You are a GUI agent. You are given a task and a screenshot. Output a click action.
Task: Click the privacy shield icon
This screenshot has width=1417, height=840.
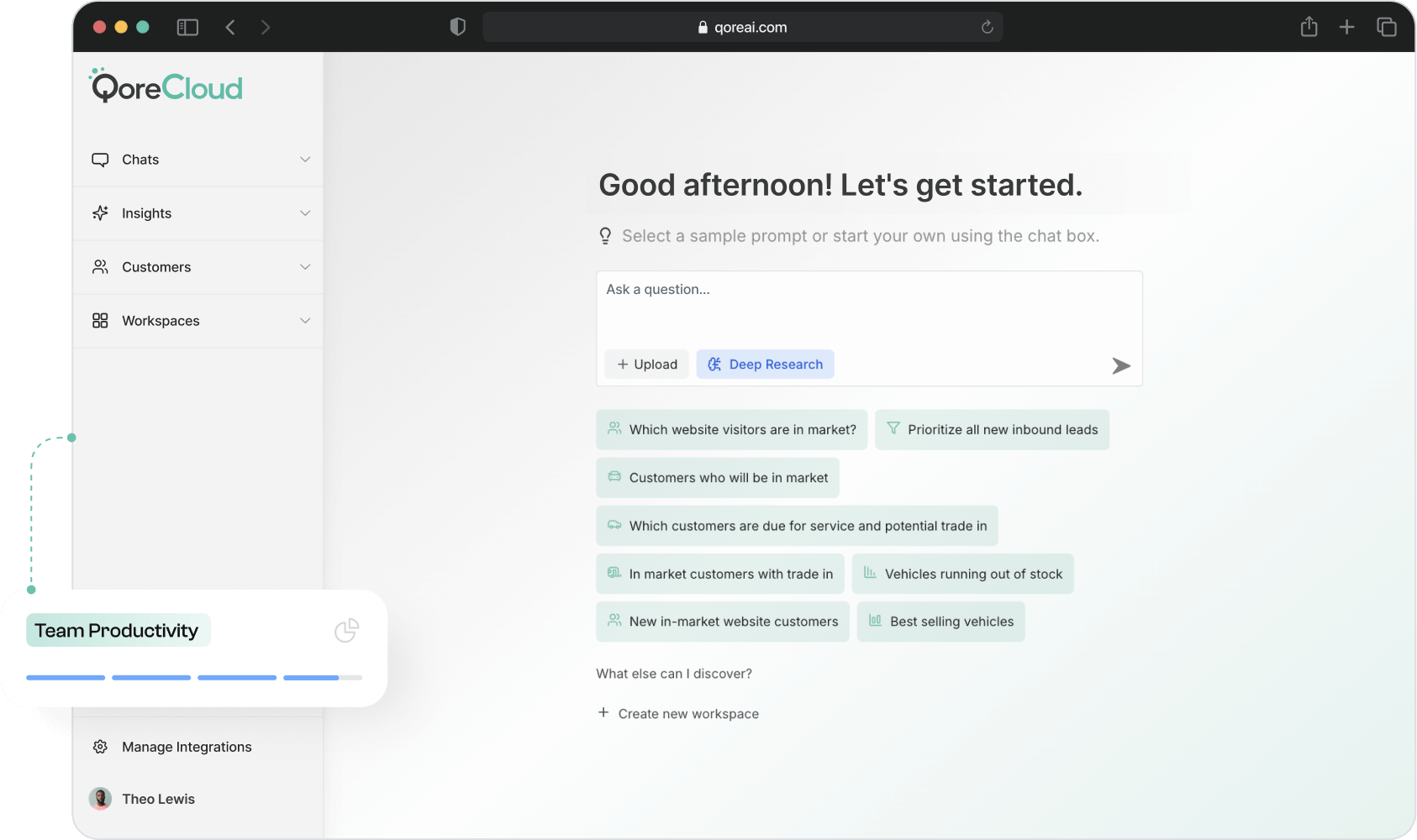457,28
